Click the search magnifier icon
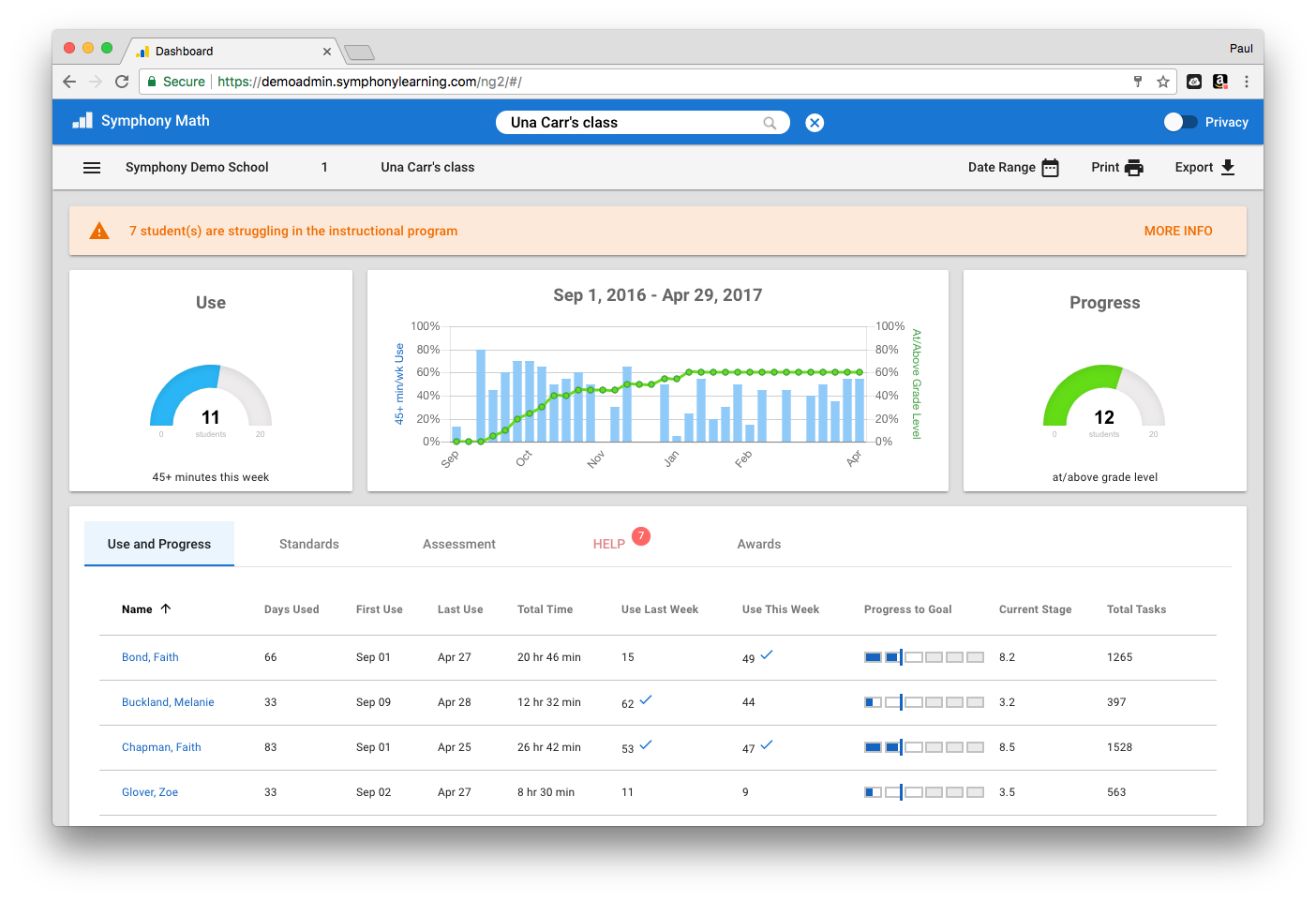Viewport: 1316px width, 901px height. 770,123
